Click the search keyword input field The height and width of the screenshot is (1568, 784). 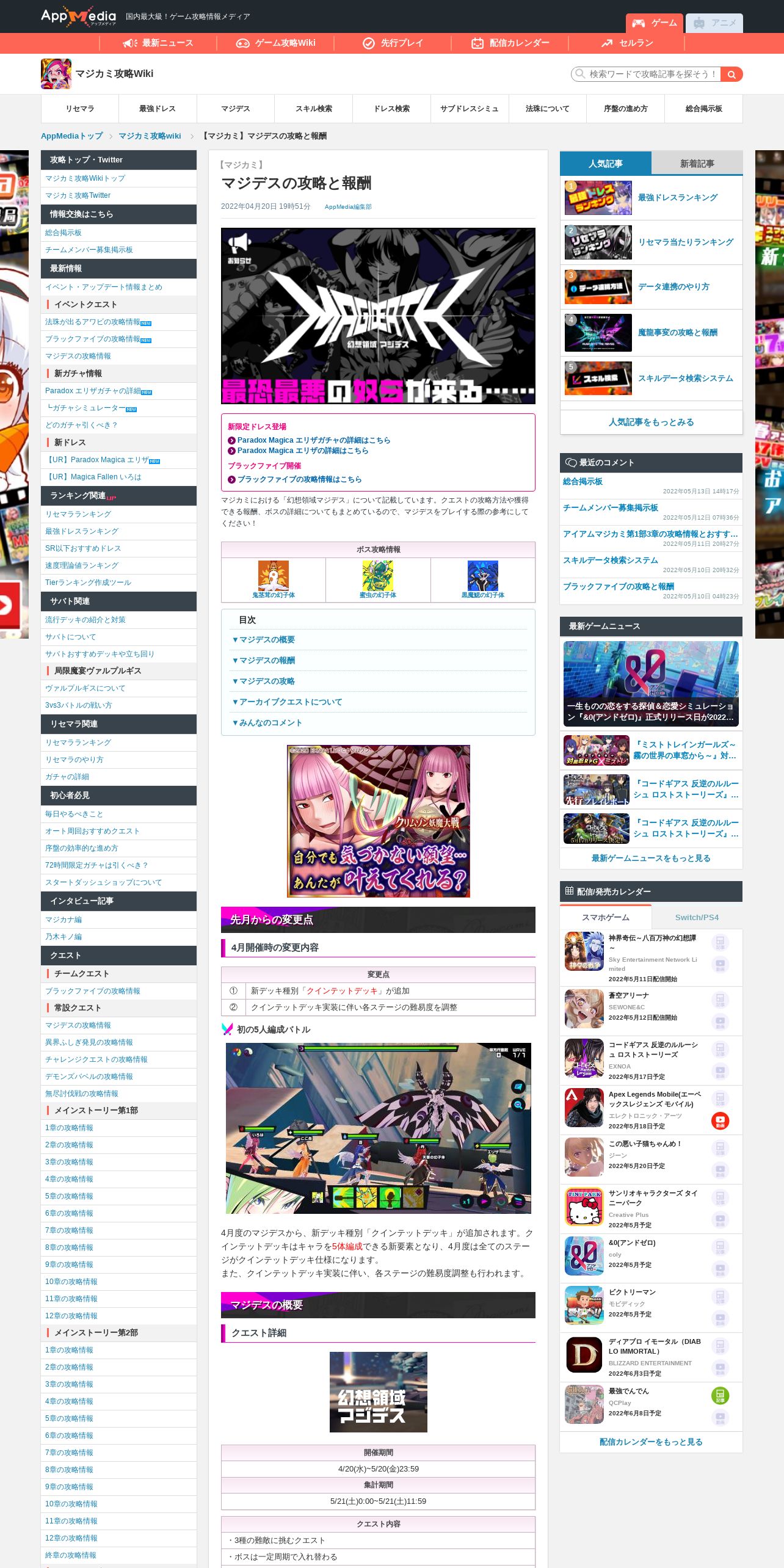[x=646, y=74]
